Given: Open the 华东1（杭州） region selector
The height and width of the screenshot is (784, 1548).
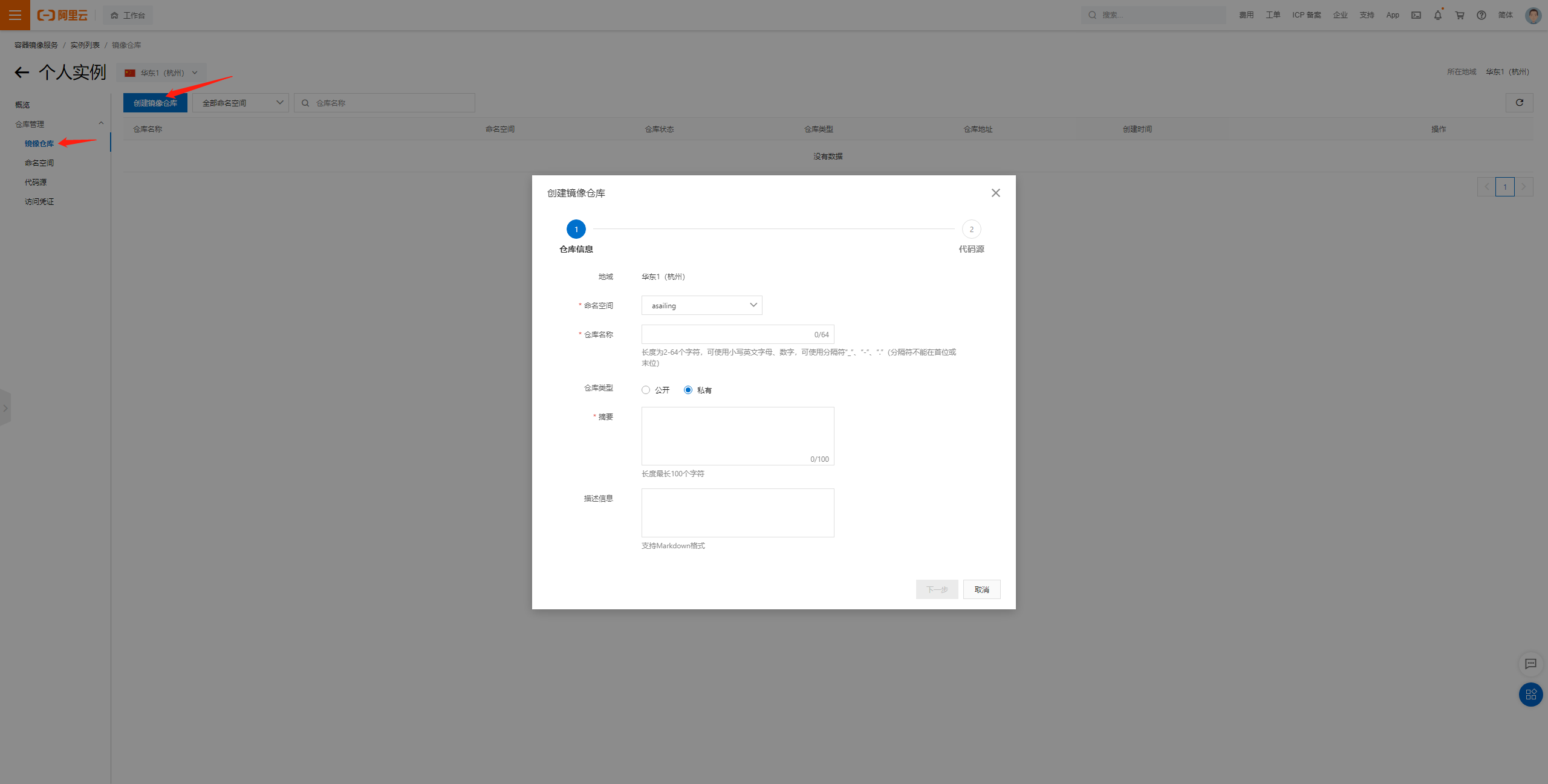Looking at the screenshot, I should [161, 73].
